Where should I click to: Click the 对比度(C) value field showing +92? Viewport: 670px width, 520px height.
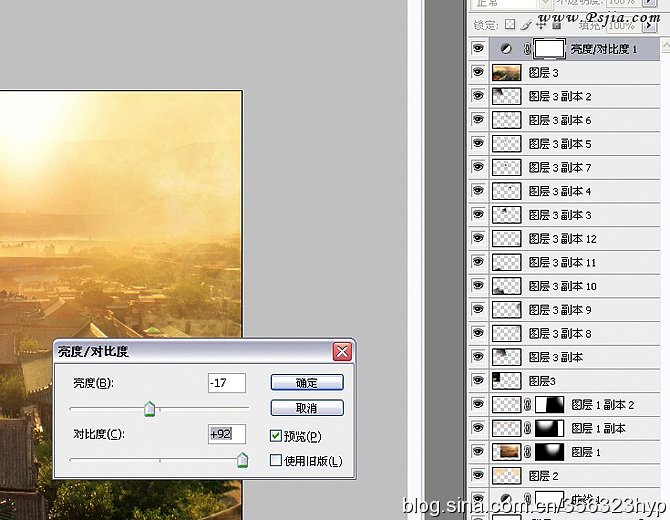click(227, 434)
